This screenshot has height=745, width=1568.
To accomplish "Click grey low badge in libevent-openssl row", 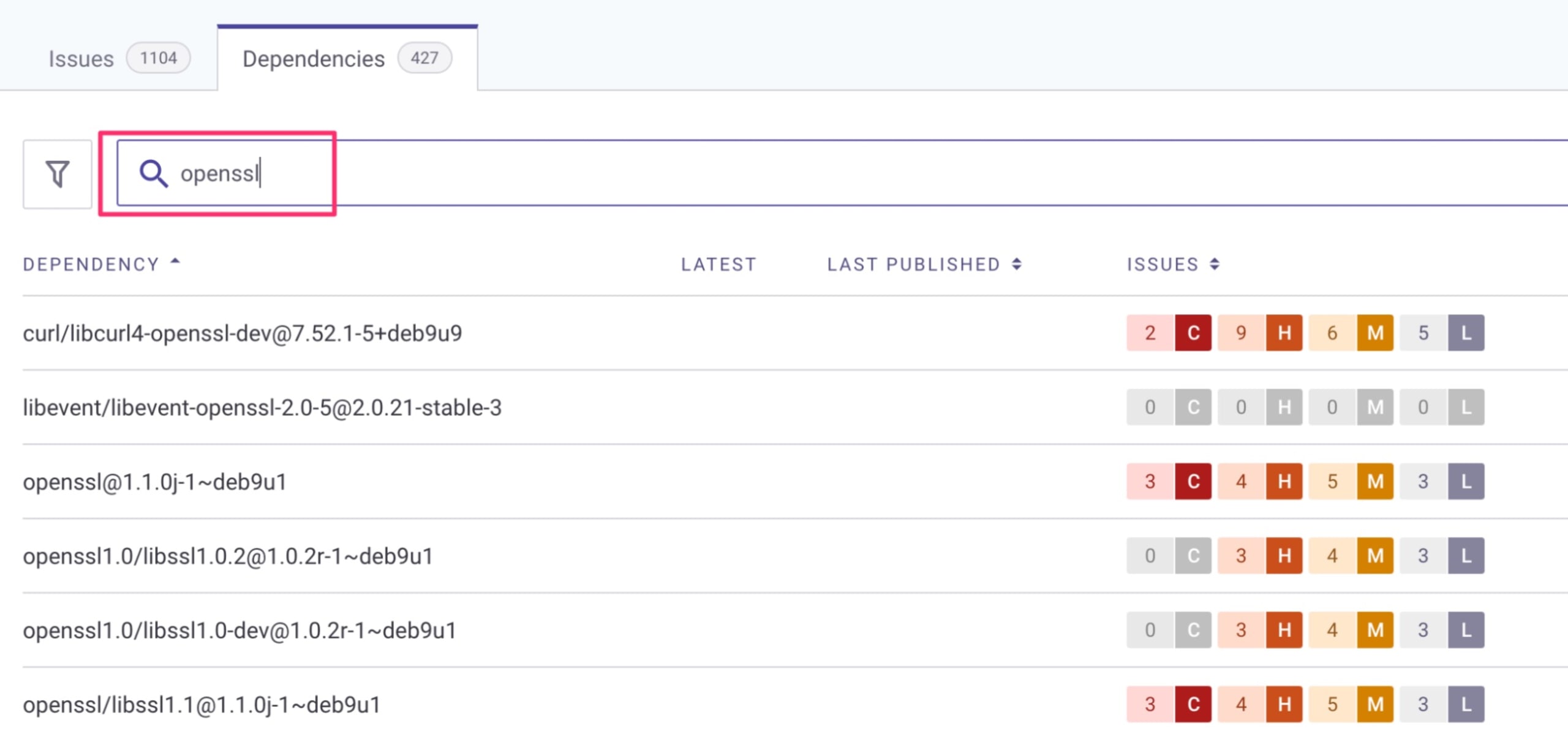I will tap(1466, 407).
